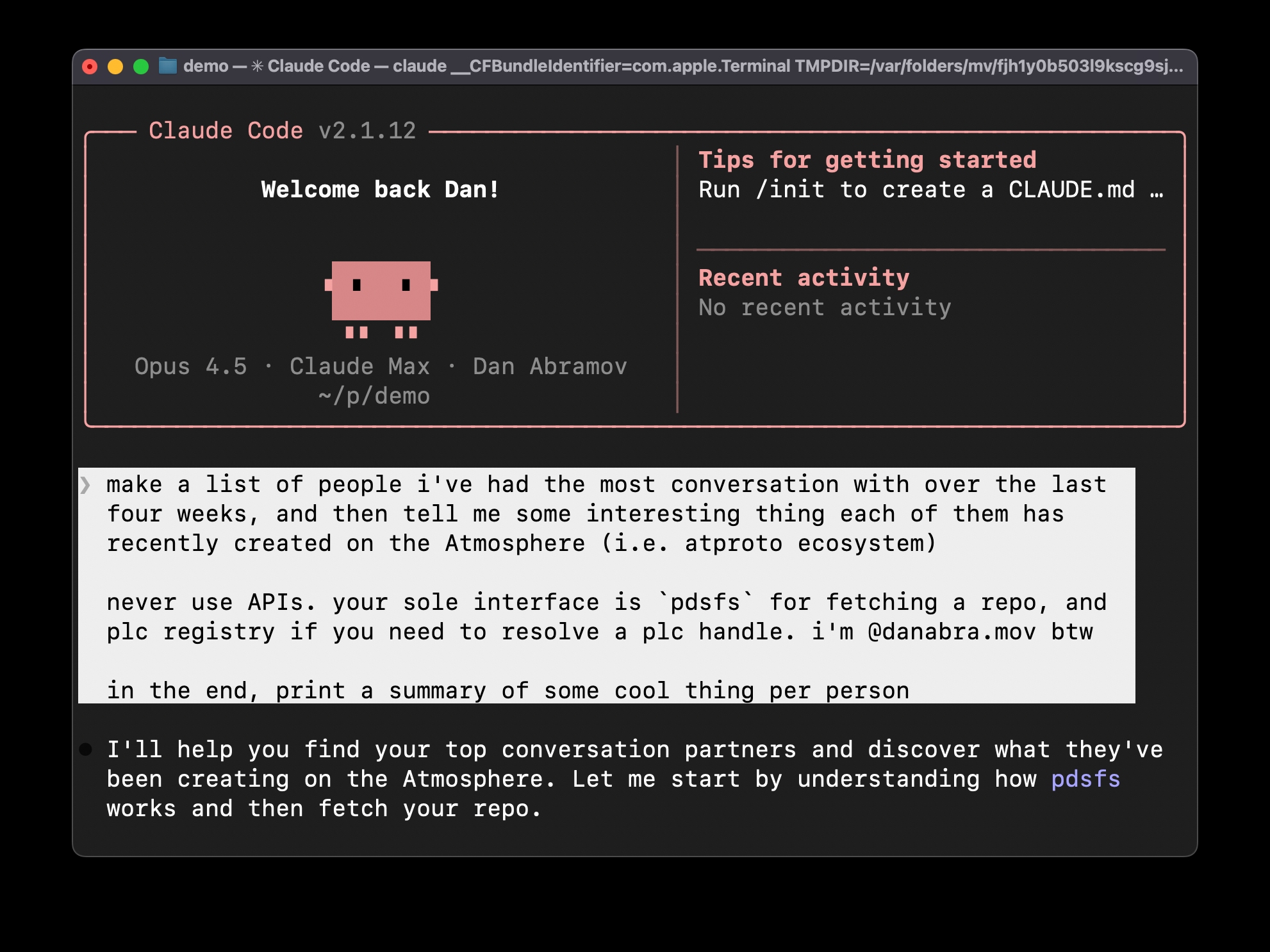Viewport: 1270px width, 952px height.
Task: Click the prompt chevron beside user message
Action: tap(85, 485)
